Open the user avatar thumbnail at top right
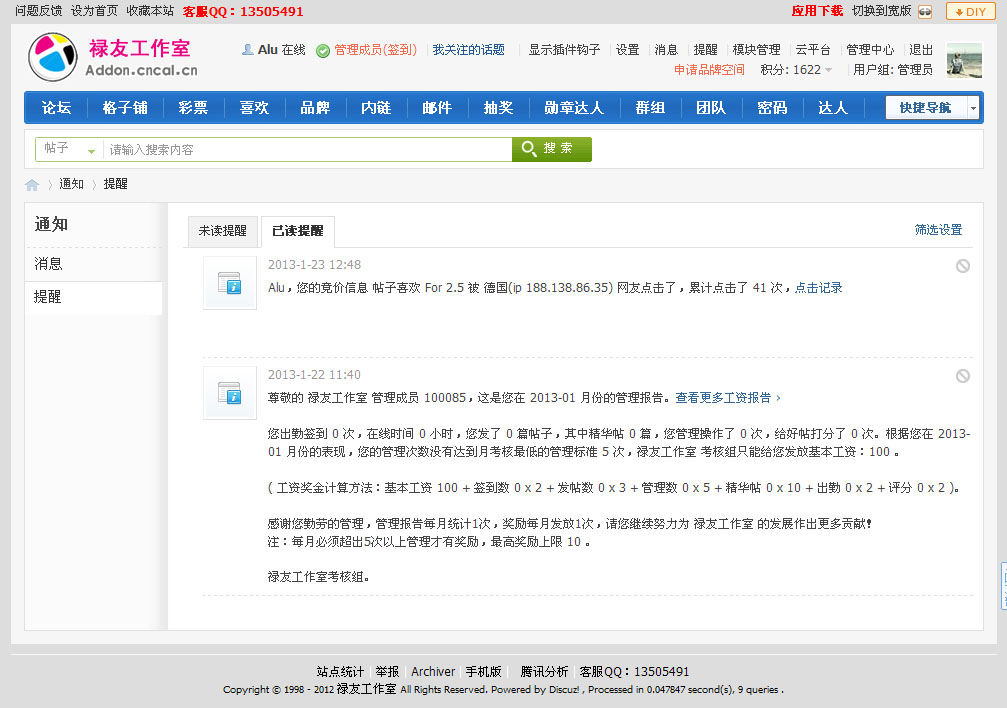 [964, 60]
